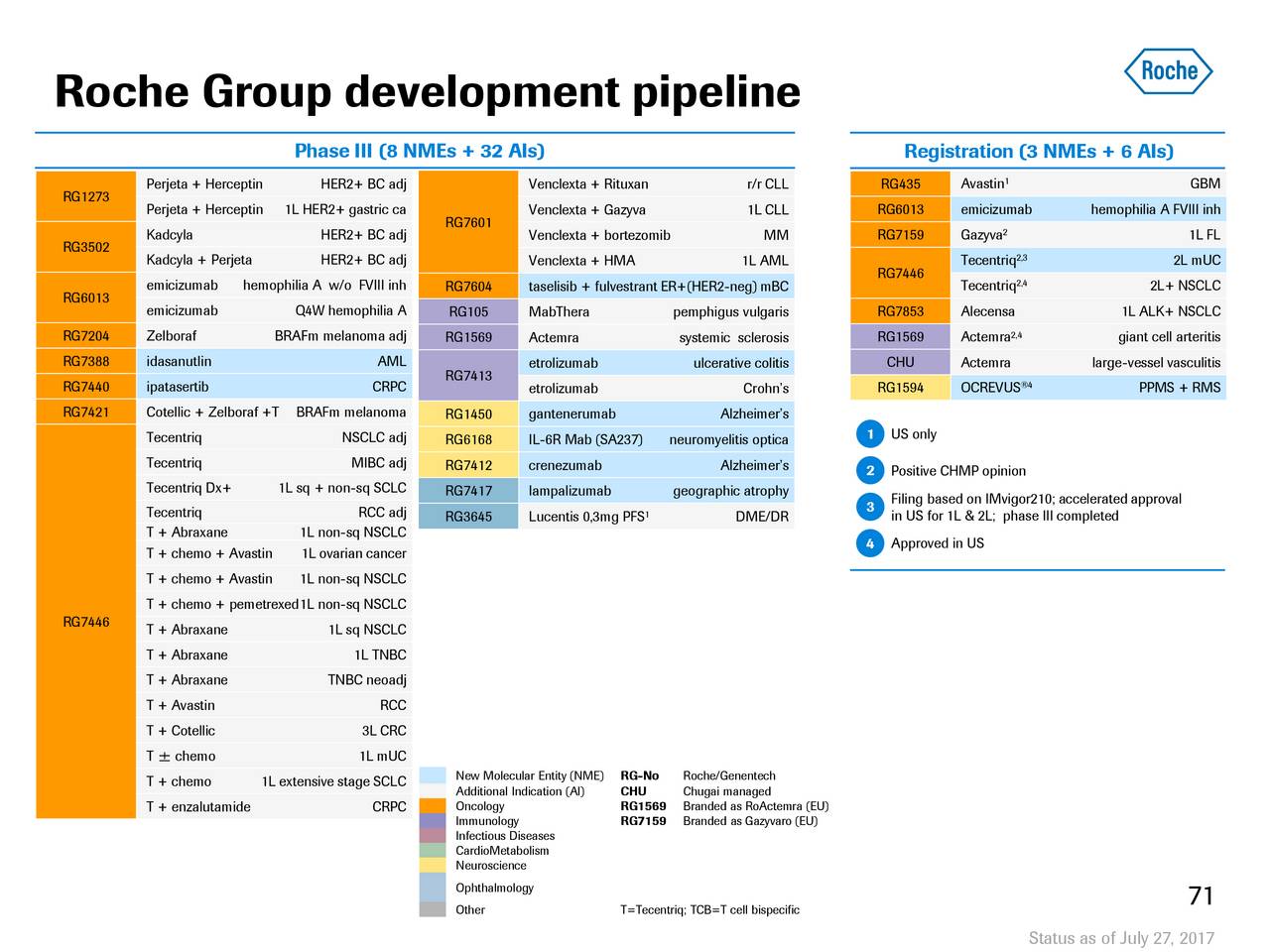Click the numbered badge 1 for US only
Screen dimensions: 1270x952
click(x=870, y=433)
